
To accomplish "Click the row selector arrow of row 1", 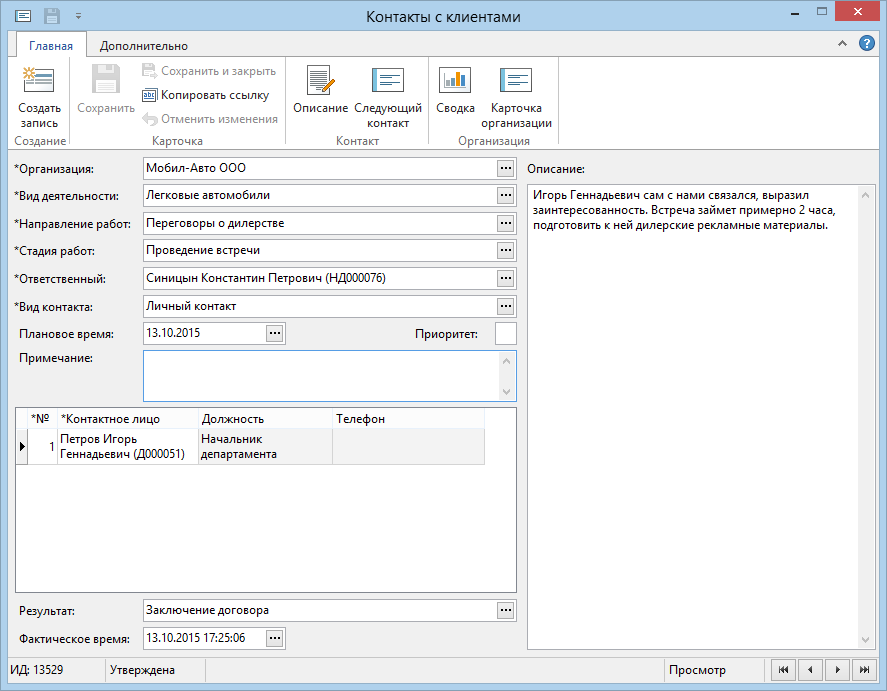I will coord(22,446).
